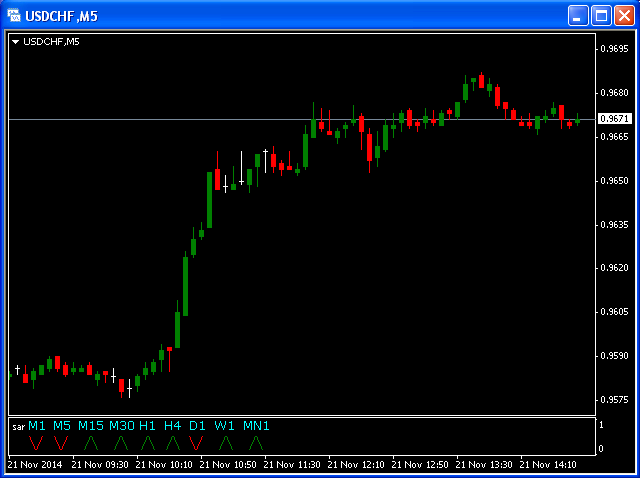
Task: Minimize the USDCHF chart window
Action: 578,15
